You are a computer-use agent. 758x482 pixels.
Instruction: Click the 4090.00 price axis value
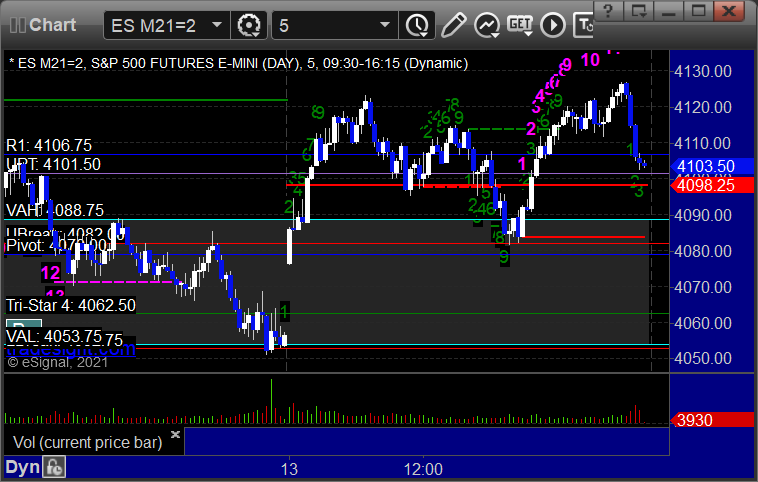click(x=703, y=215)
